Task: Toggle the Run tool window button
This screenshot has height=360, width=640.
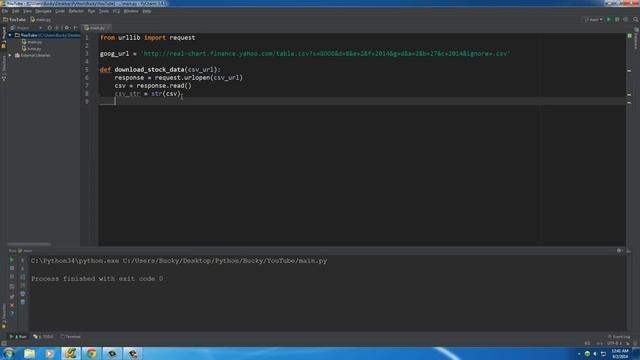Action: tap(18, 336)
